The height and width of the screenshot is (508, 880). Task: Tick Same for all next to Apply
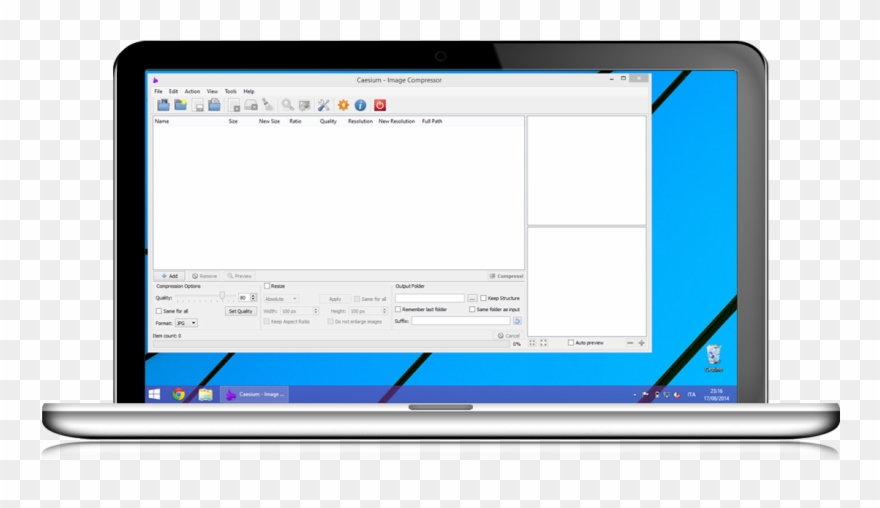[357, 299]
